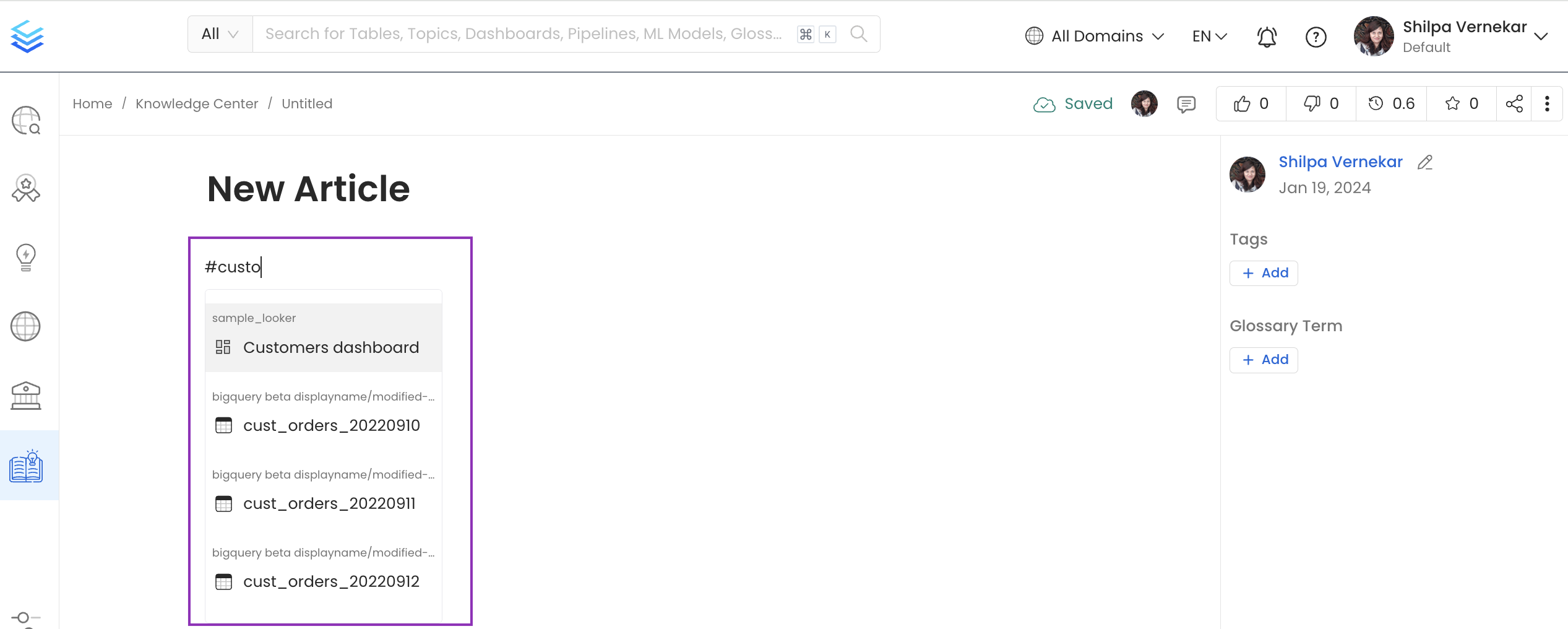Image resolution: width=1568 pixels, height=629 pixels.
Task: Click the sample_looker service label
Action: pos(254,318)
